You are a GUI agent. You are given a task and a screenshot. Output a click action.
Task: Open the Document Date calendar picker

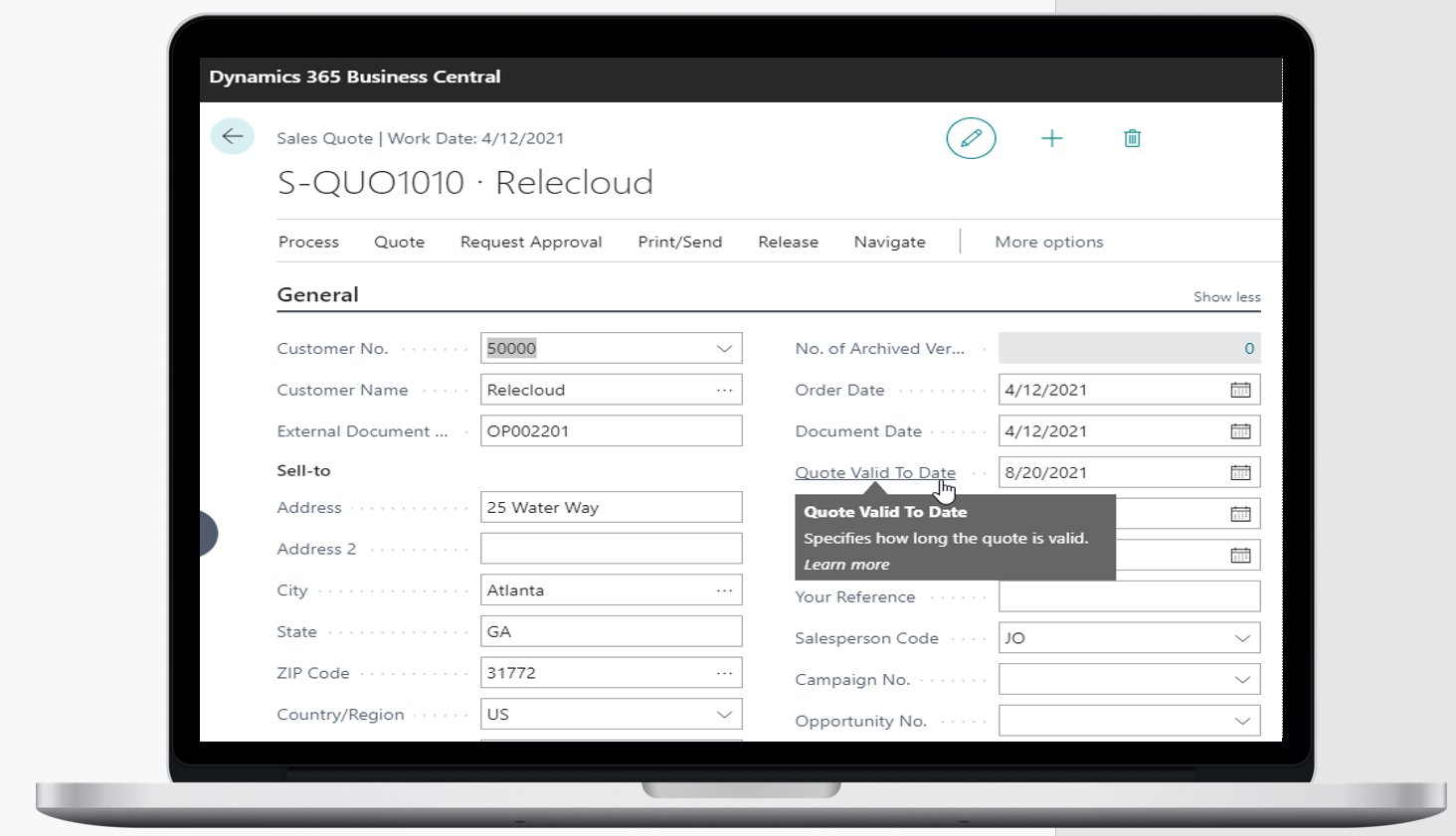pos(1240,431)
